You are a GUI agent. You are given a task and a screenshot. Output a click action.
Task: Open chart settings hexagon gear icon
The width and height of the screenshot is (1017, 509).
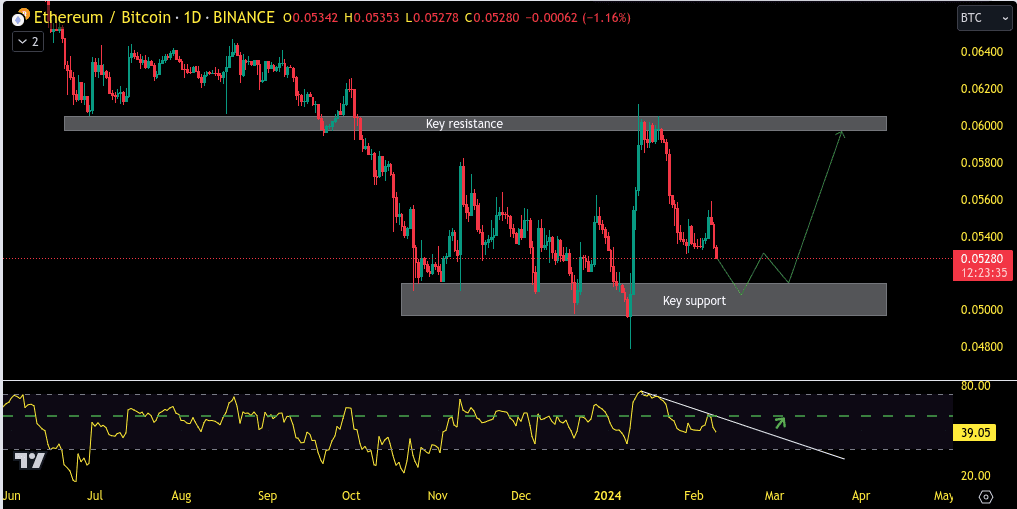pos(985,497)
